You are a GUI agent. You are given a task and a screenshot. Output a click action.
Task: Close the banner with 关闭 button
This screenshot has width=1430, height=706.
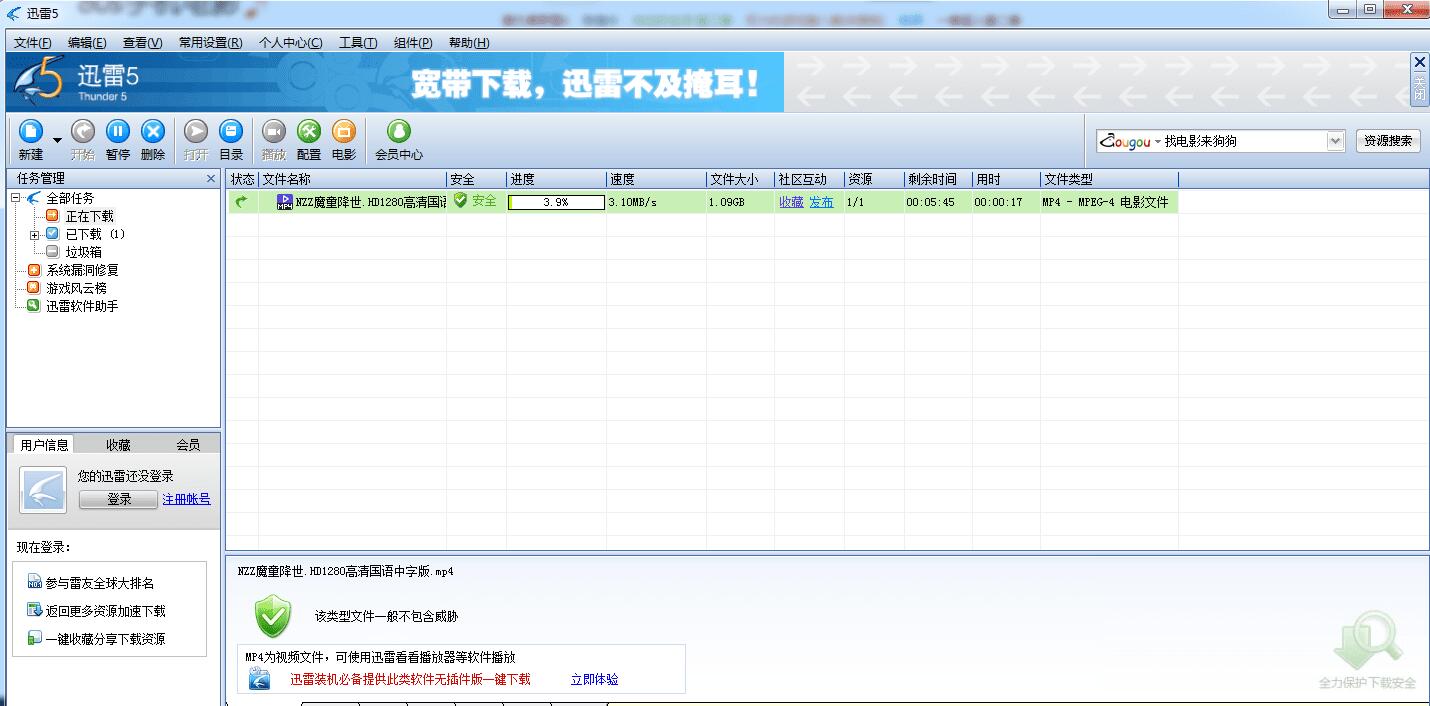pos(1419,79)
